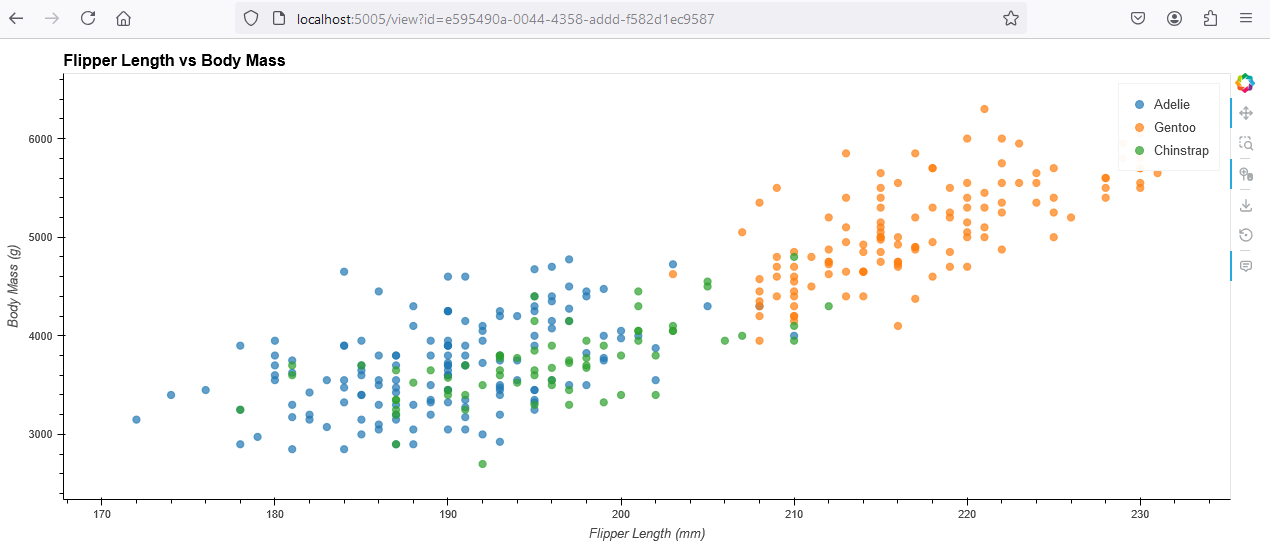1270x560 pixels.
Task: Open browser extensions icon
Action: [x=1210, y=18]
